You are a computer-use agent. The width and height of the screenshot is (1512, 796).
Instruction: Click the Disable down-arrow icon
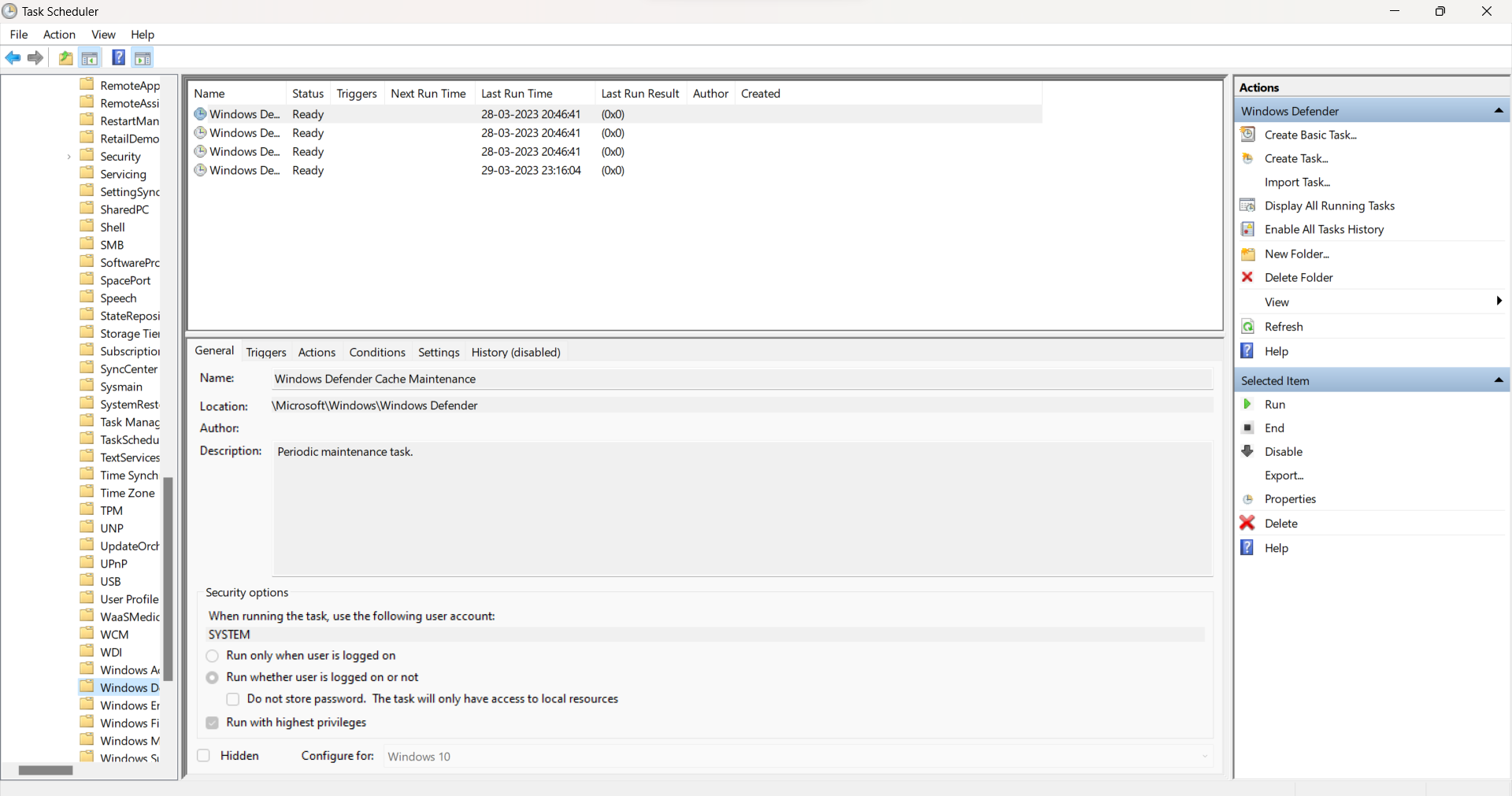tap(1247, 451)
